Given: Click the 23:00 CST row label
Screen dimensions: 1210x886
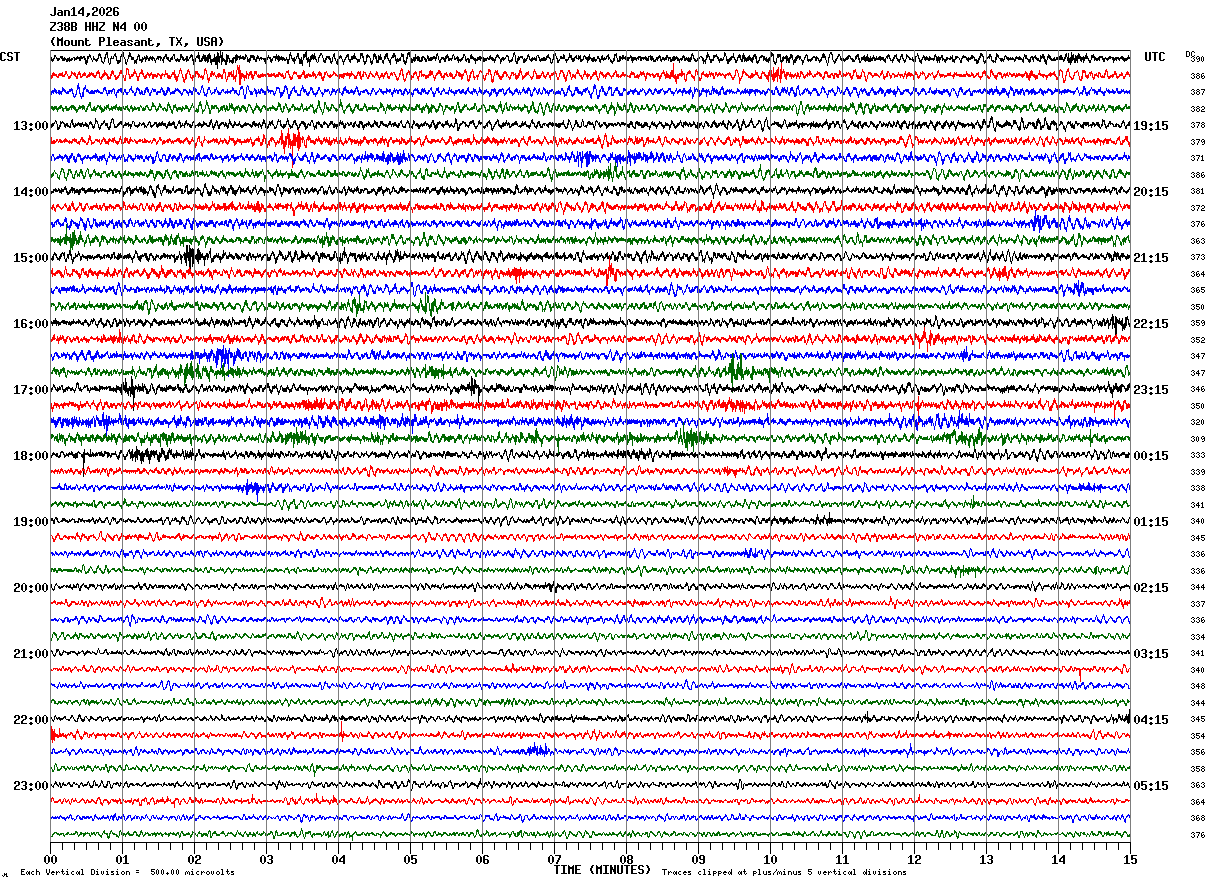Looking at the screenshot, I should [x=30, y=786].
